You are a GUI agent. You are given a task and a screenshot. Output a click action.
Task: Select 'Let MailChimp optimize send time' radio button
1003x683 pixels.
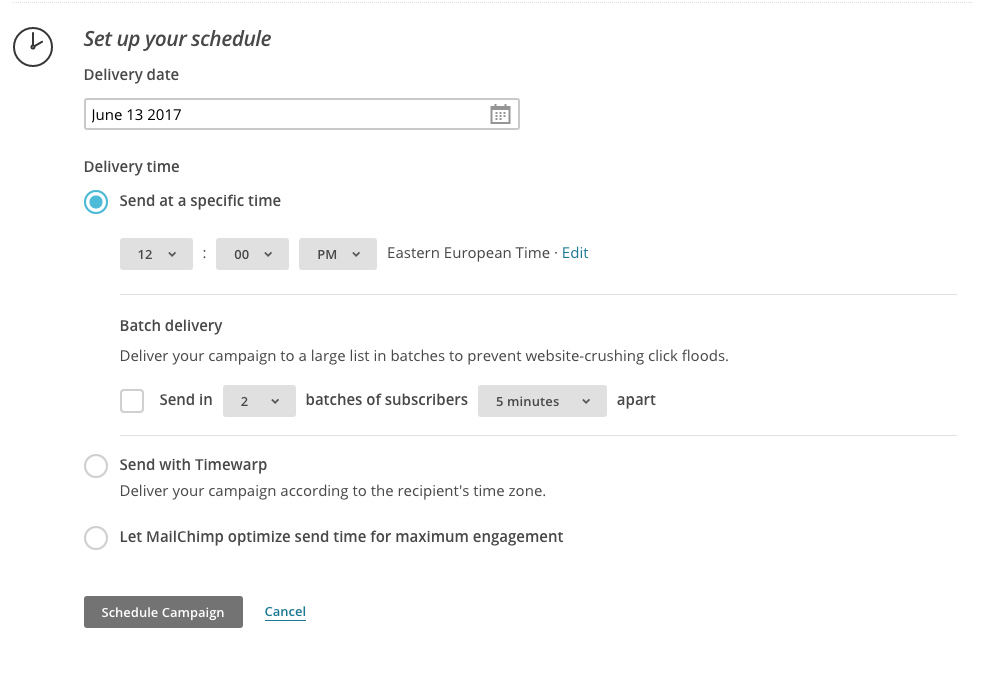coord(96,538)
